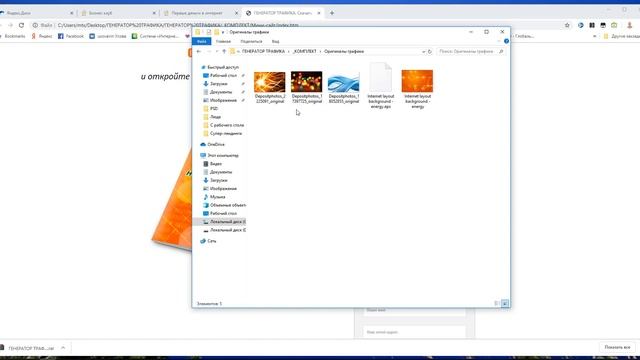Click the magnifier icon in Explorer search

[x=501, y=52]
